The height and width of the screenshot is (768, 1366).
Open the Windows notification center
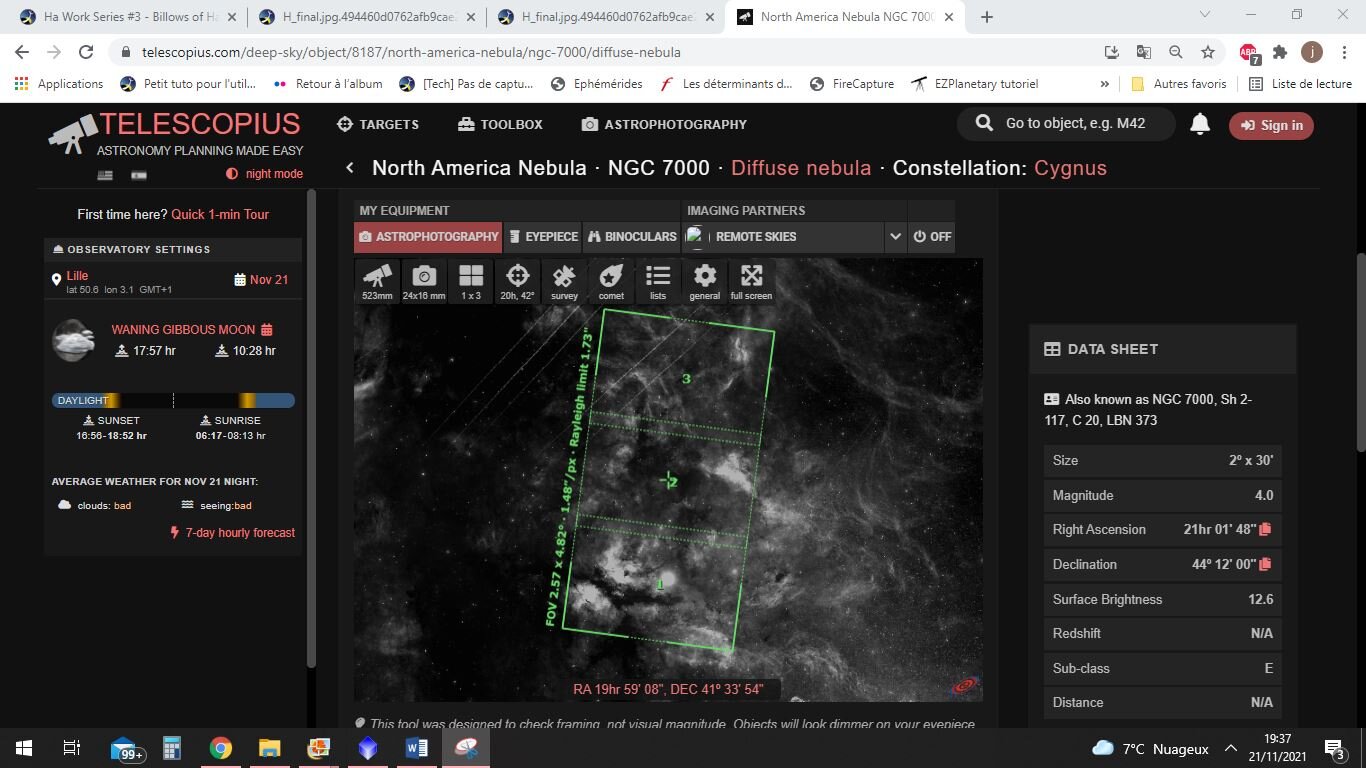1334,748
